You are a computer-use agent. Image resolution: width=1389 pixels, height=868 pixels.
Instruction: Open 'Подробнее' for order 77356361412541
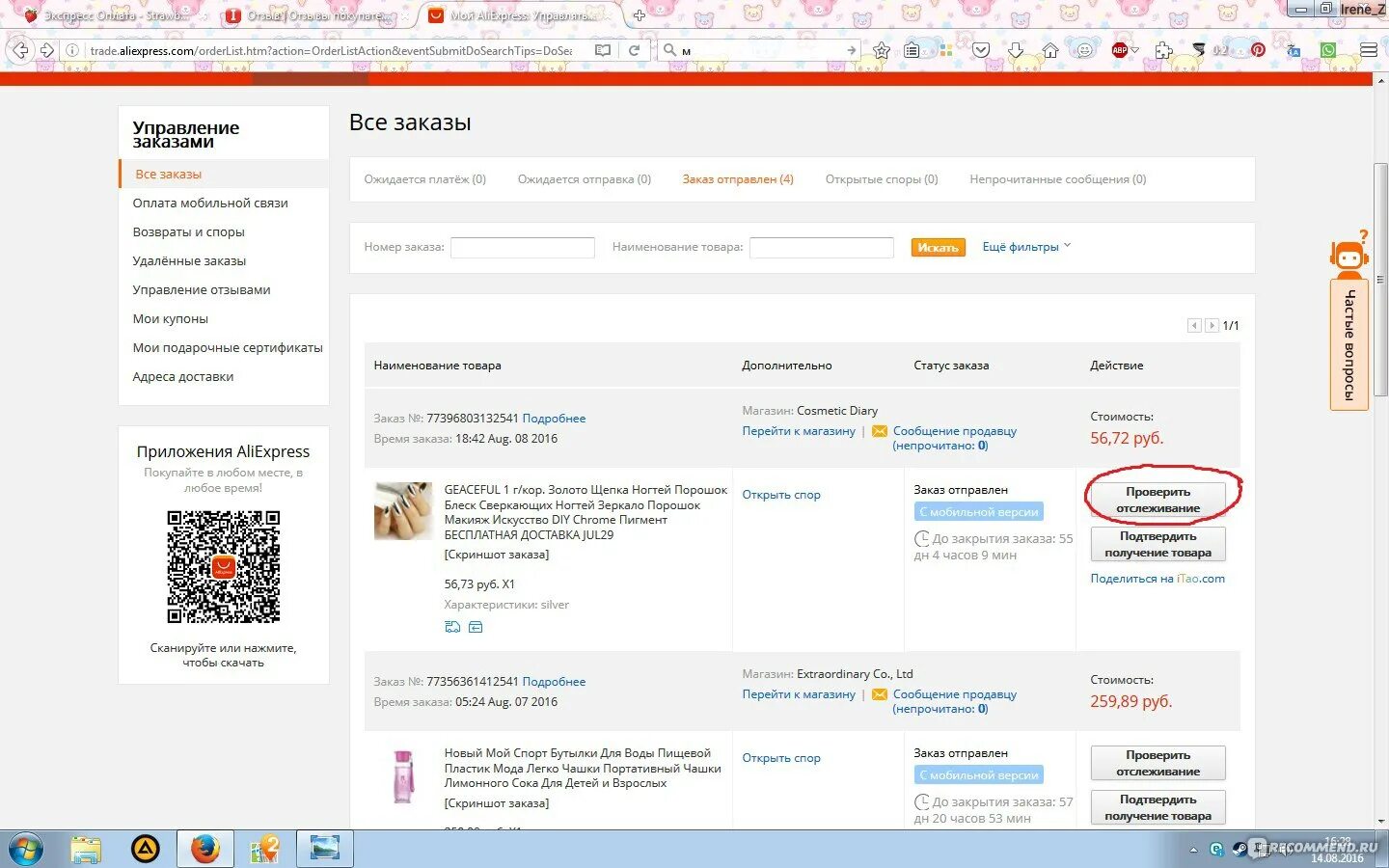coord(554,682)
